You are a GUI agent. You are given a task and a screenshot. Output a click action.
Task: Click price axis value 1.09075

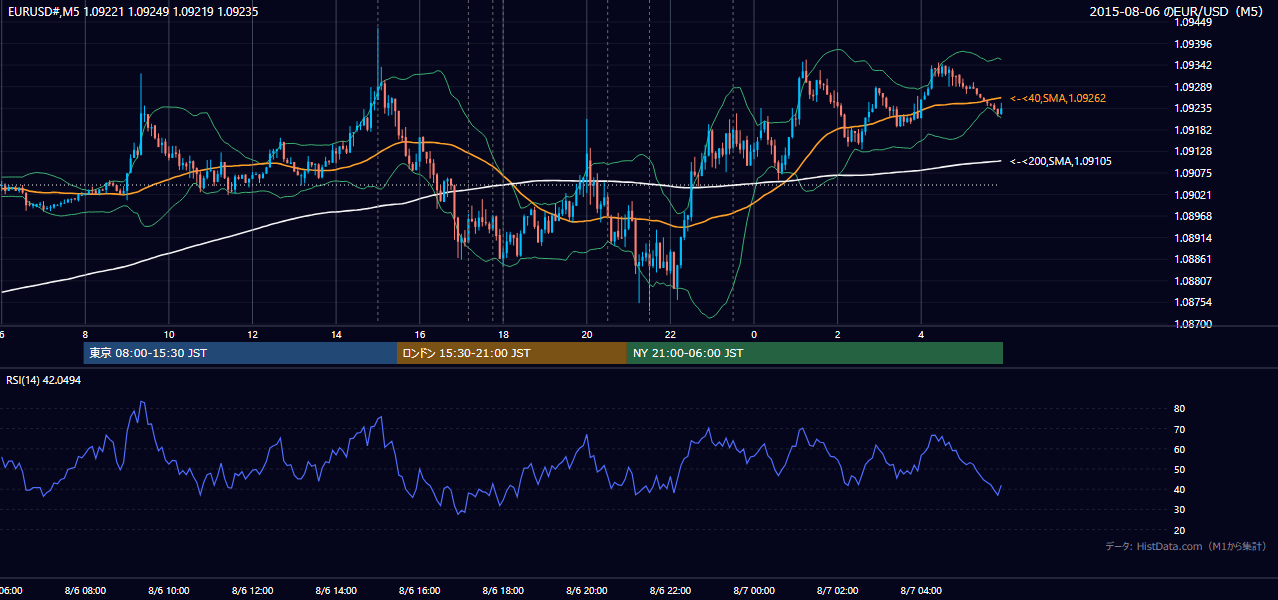coord(1193,173)
